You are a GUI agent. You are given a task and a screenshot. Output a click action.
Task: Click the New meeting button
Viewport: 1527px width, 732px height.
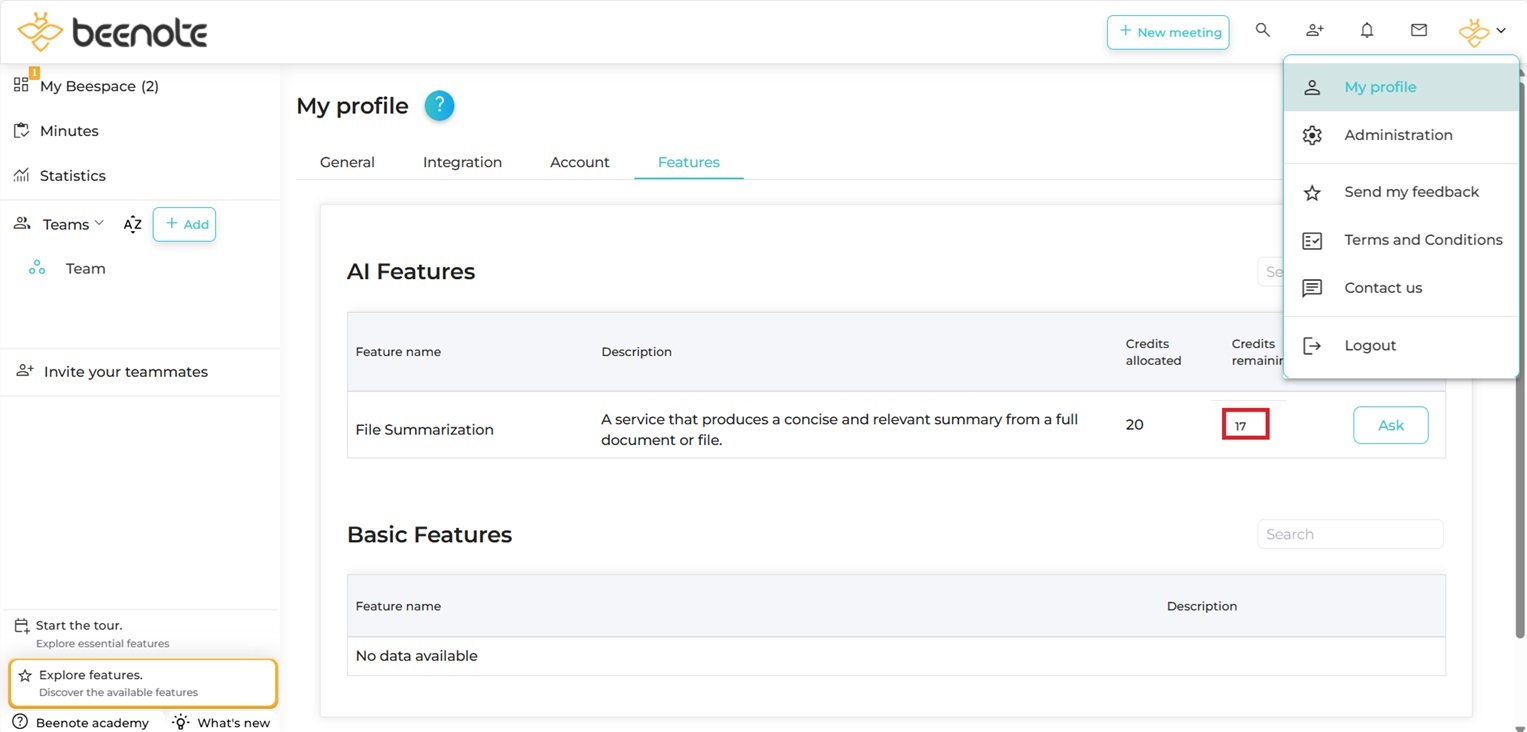pyautogui.click(x=1168, y=32)
